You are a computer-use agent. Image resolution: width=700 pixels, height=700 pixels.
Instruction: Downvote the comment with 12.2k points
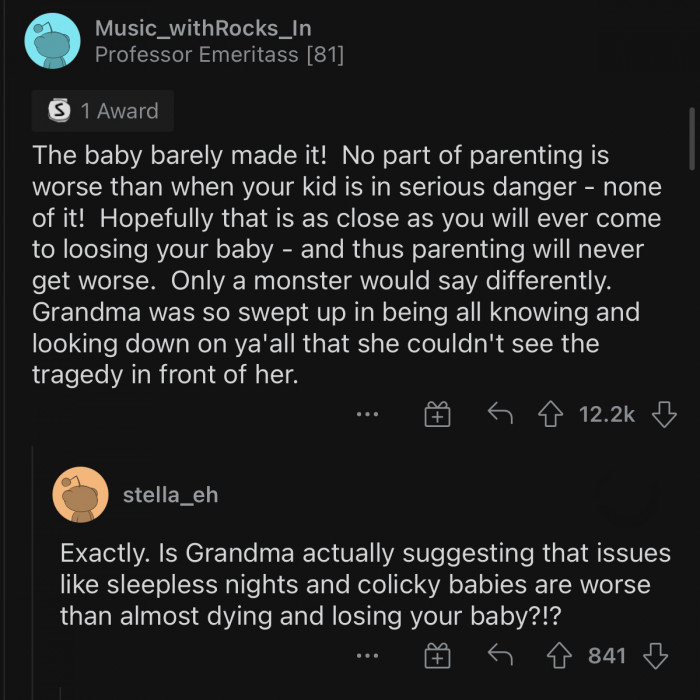(x=664, y=414)
